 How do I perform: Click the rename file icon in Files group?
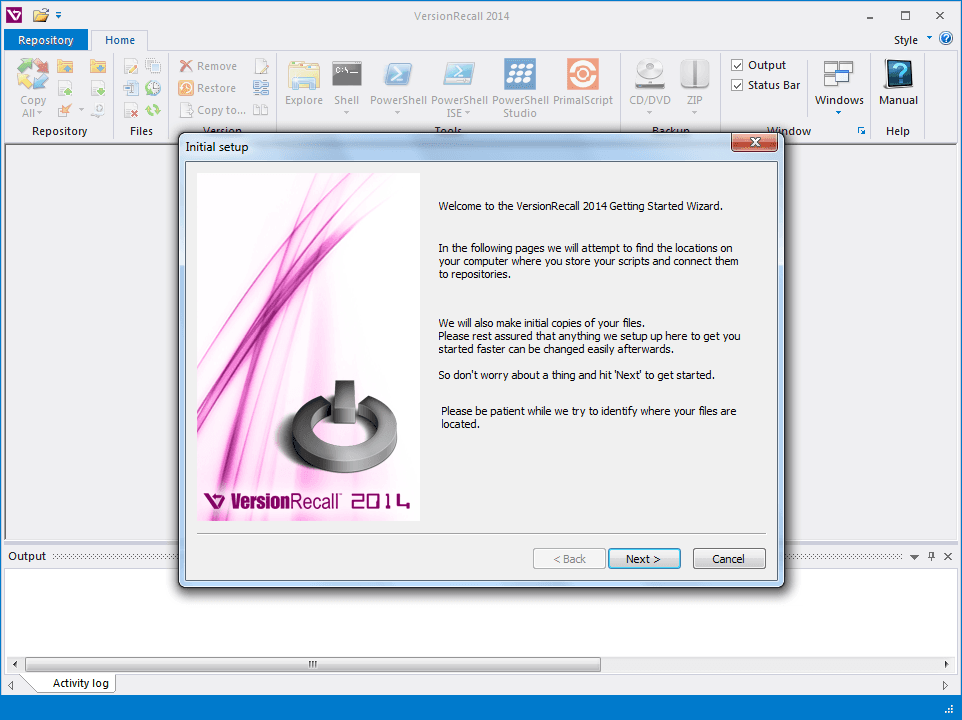click(x=131, y=88)
